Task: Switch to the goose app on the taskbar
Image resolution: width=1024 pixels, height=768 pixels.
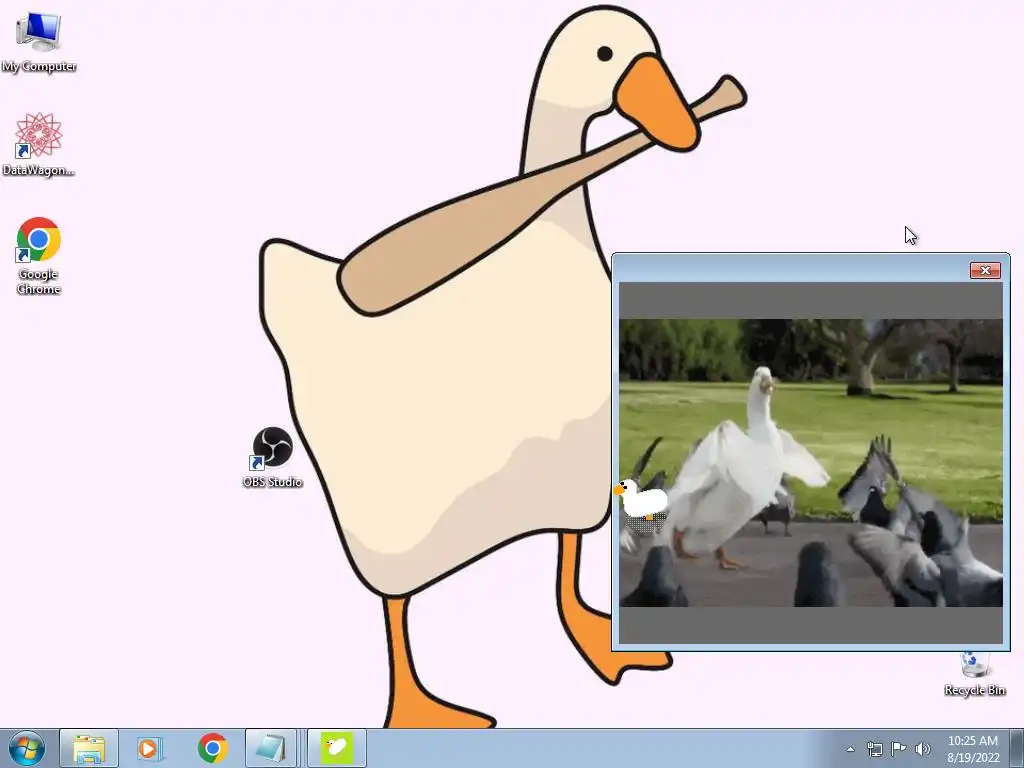Action: point(336,748)
